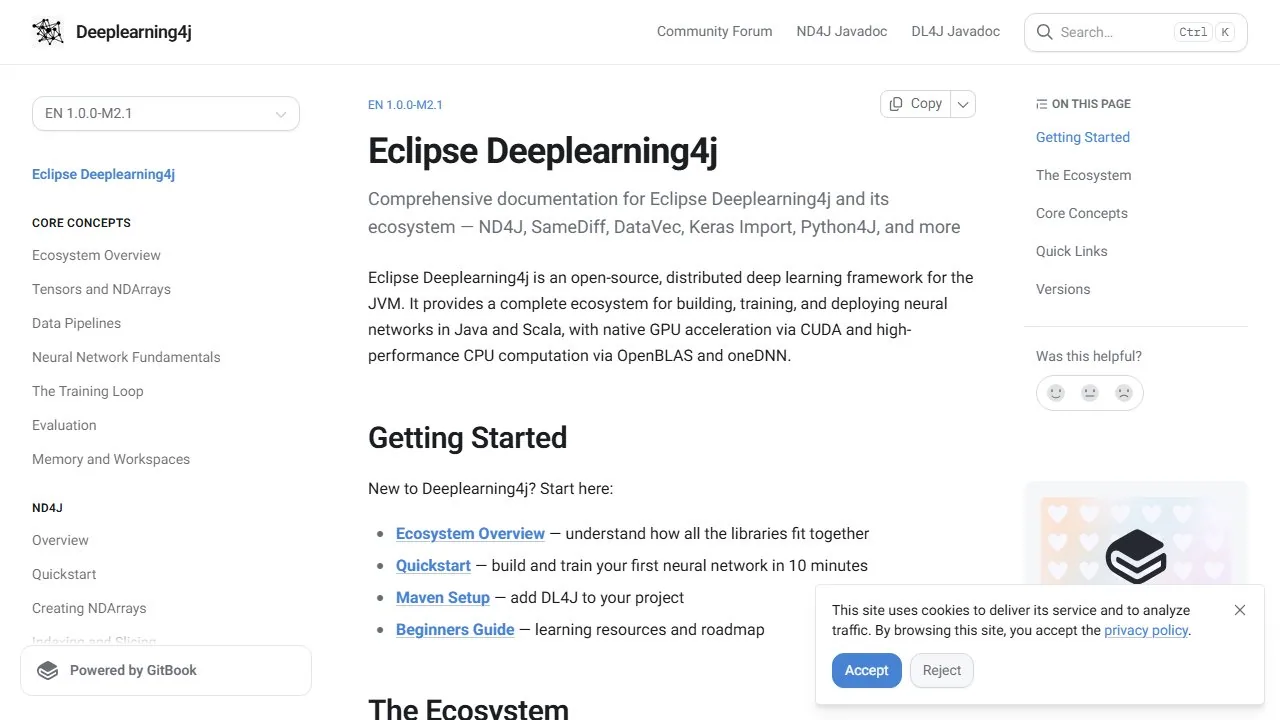The height and width of the screenshot is (720, 1280).
Task: Jump to Getting Started section
Action: tap(1083, 137)
